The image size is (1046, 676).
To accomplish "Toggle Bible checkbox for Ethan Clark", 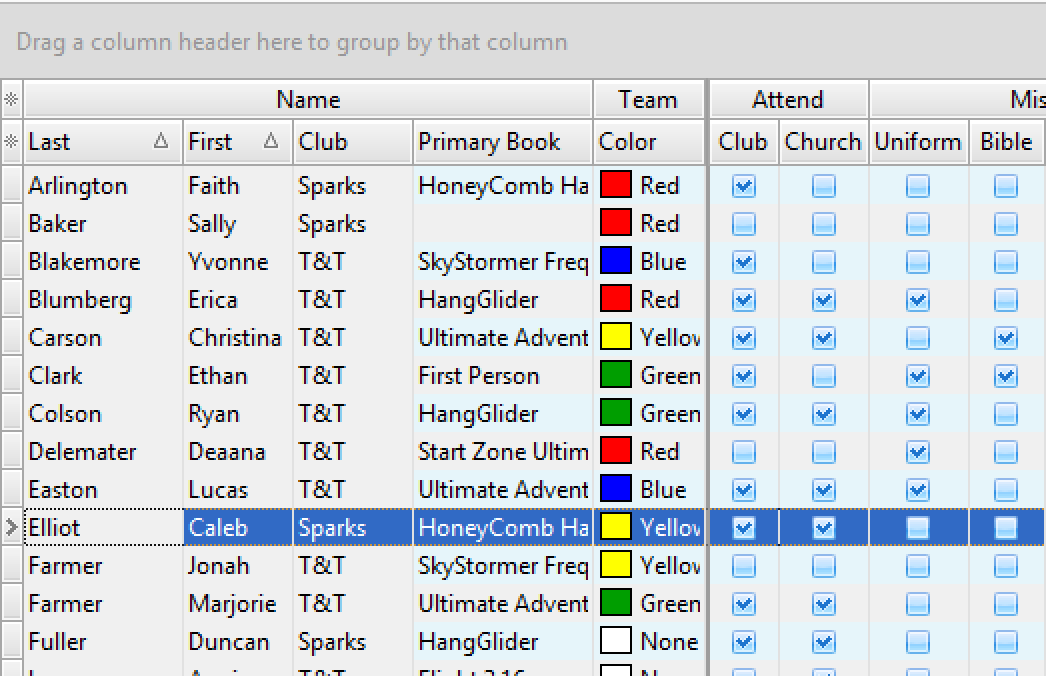I will 1005,376.
